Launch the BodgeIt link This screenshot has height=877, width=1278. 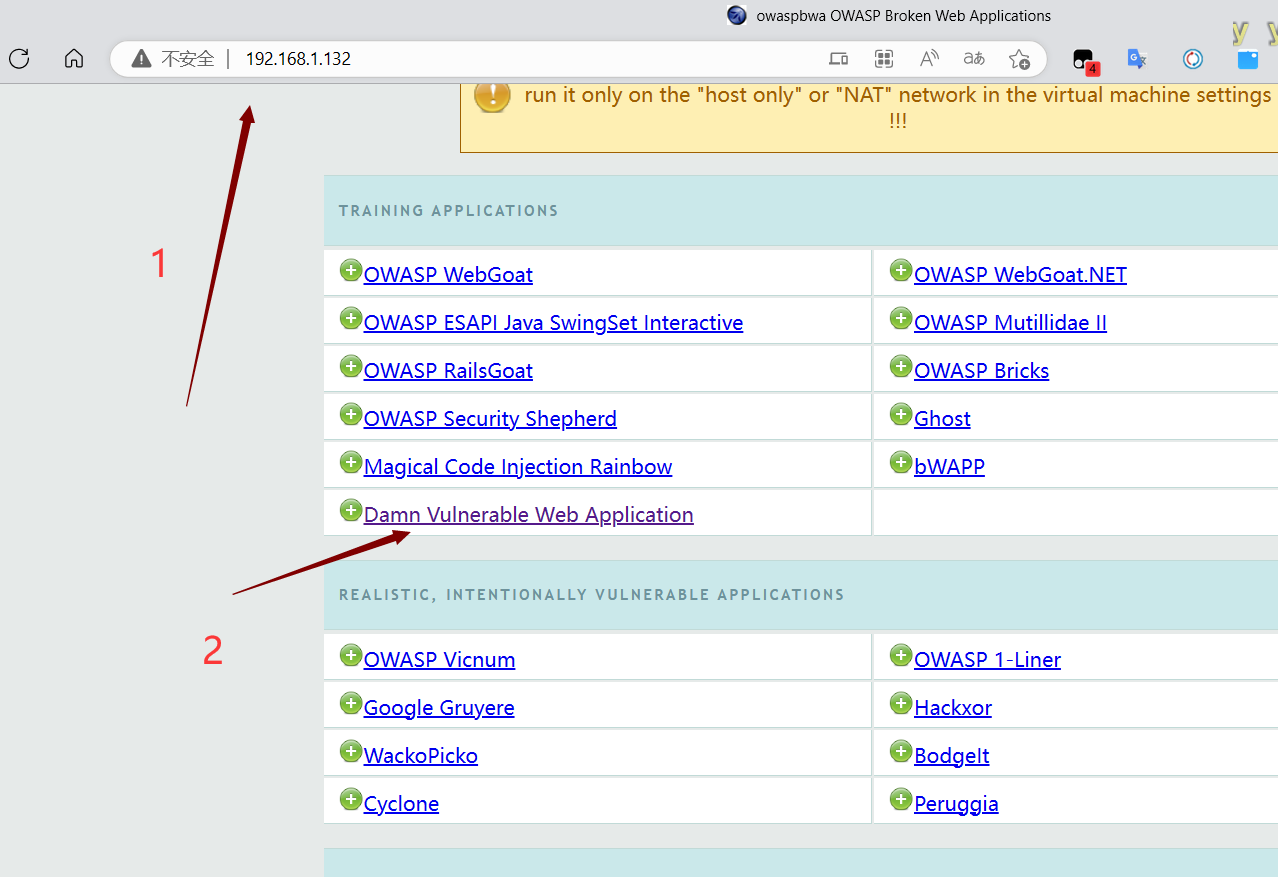pos(951,756)
